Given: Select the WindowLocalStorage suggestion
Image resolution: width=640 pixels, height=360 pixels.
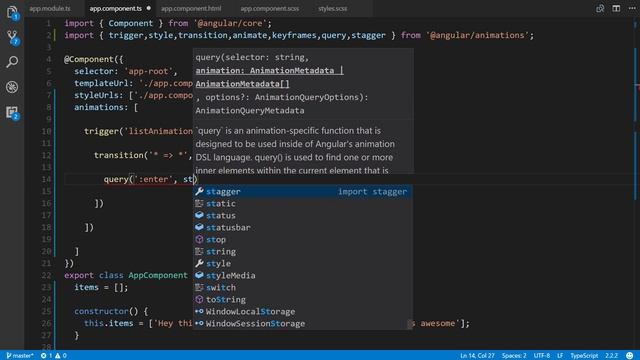Looking at the screenshot, I should click(302, 311).
